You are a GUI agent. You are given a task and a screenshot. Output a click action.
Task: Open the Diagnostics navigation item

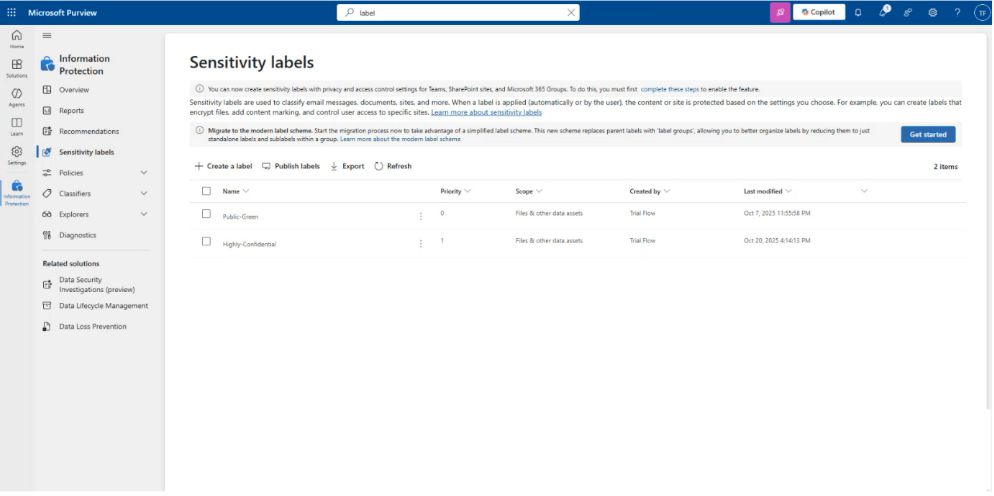[x=77, y=235]
